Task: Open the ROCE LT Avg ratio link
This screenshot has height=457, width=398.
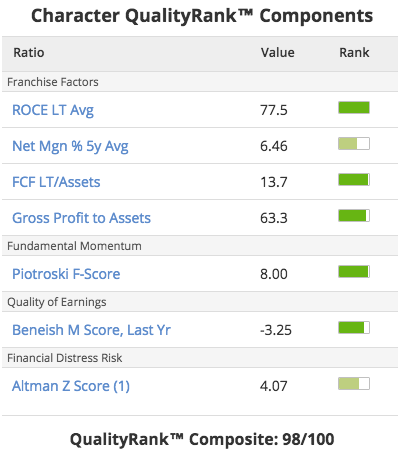Action: click(x=53, y=110)
